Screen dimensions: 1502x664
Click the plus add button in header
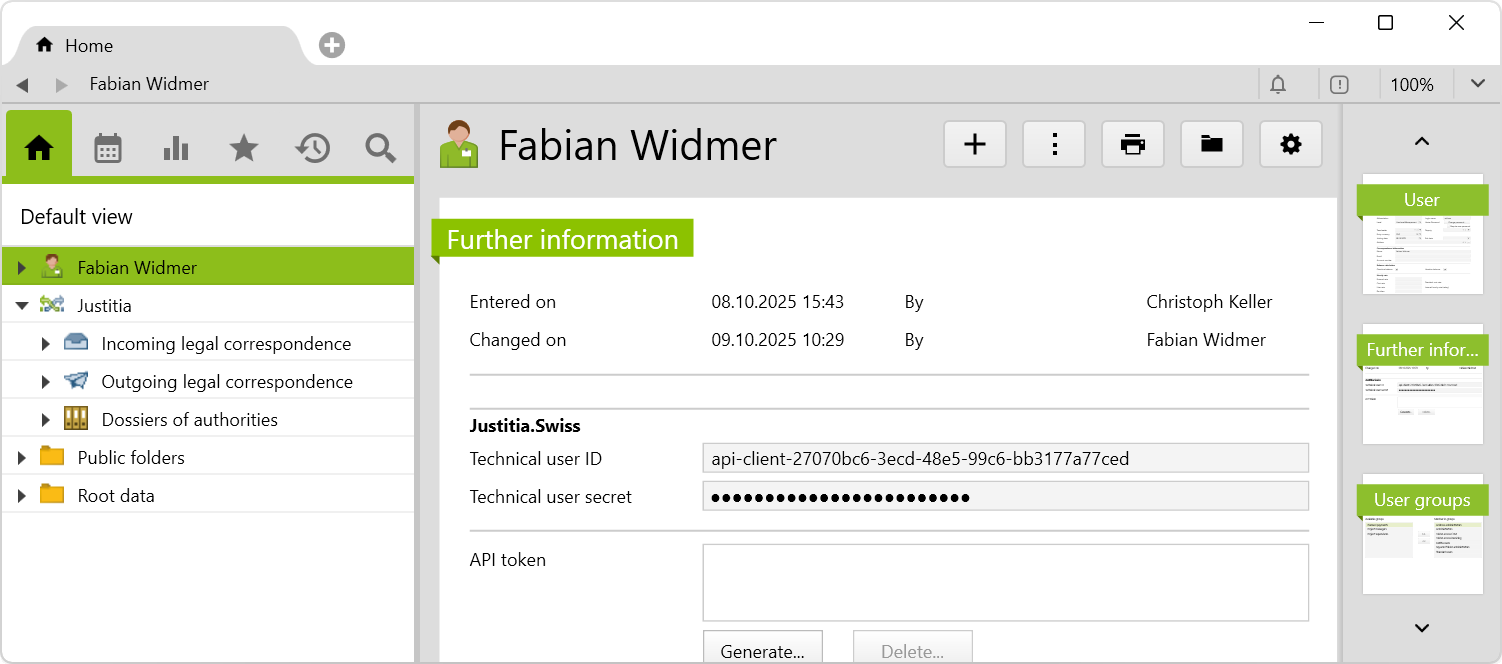(974, 145)
